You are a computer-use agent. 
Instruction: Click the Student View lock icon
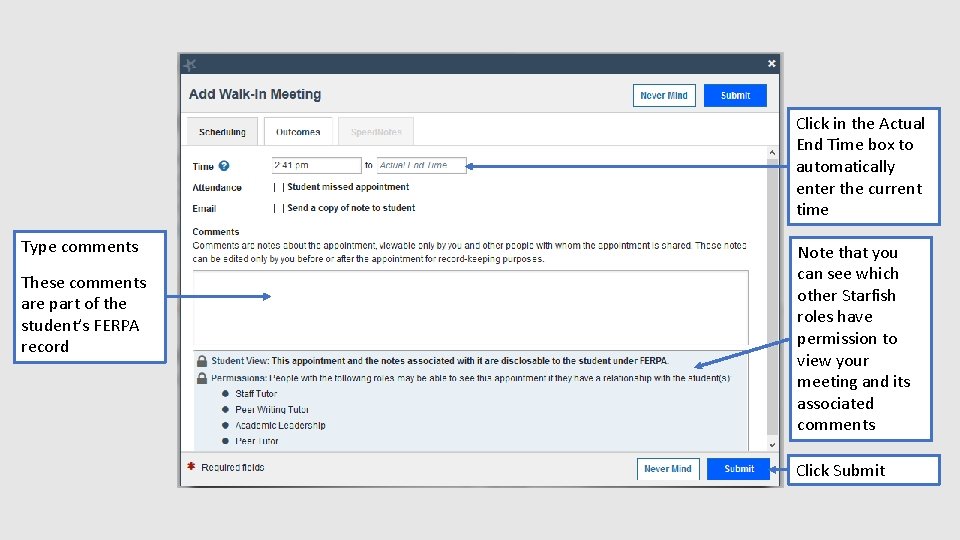(x=201, y=361)
